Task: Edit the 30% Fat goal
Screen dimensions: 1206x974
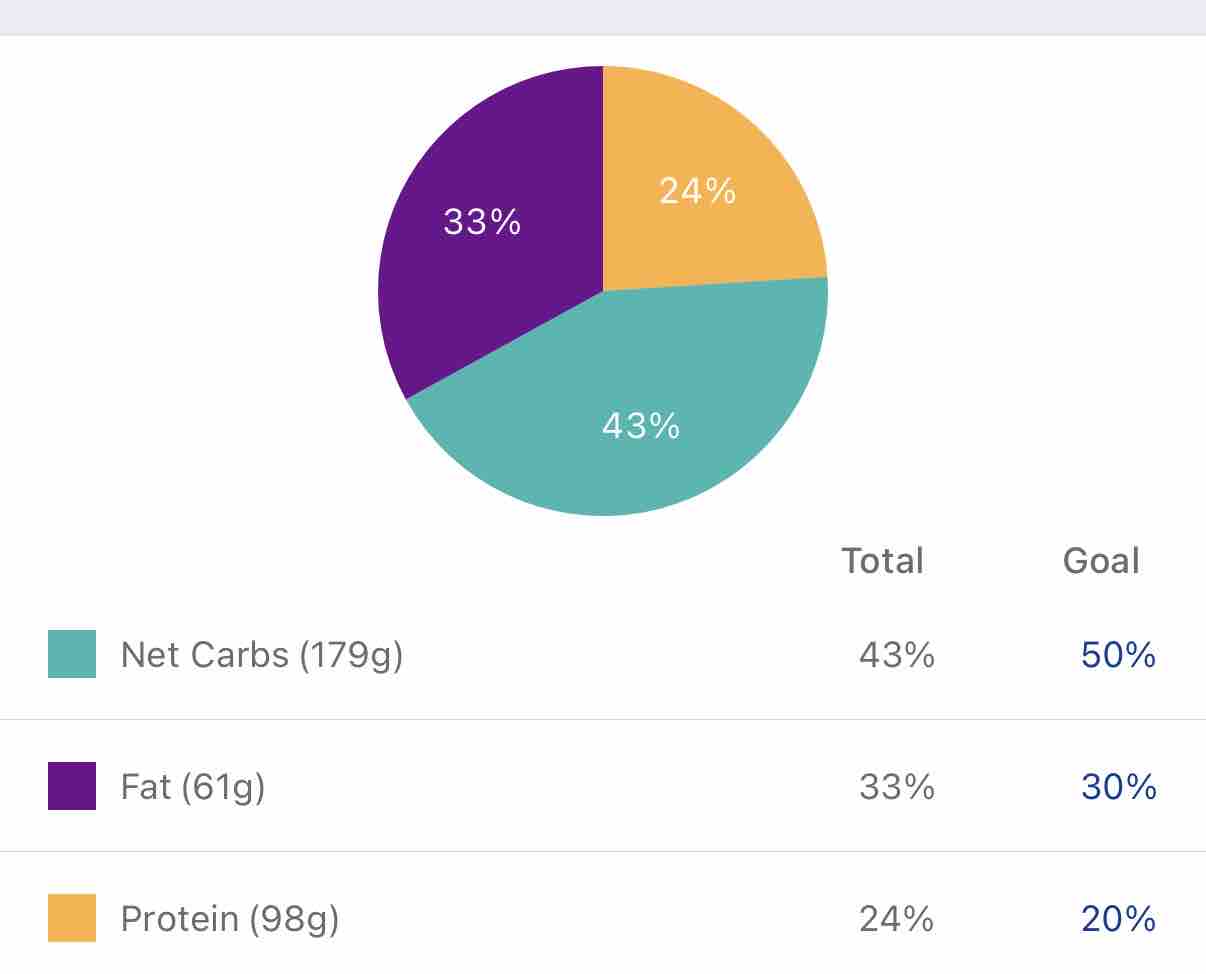Action: (1118, 787)
